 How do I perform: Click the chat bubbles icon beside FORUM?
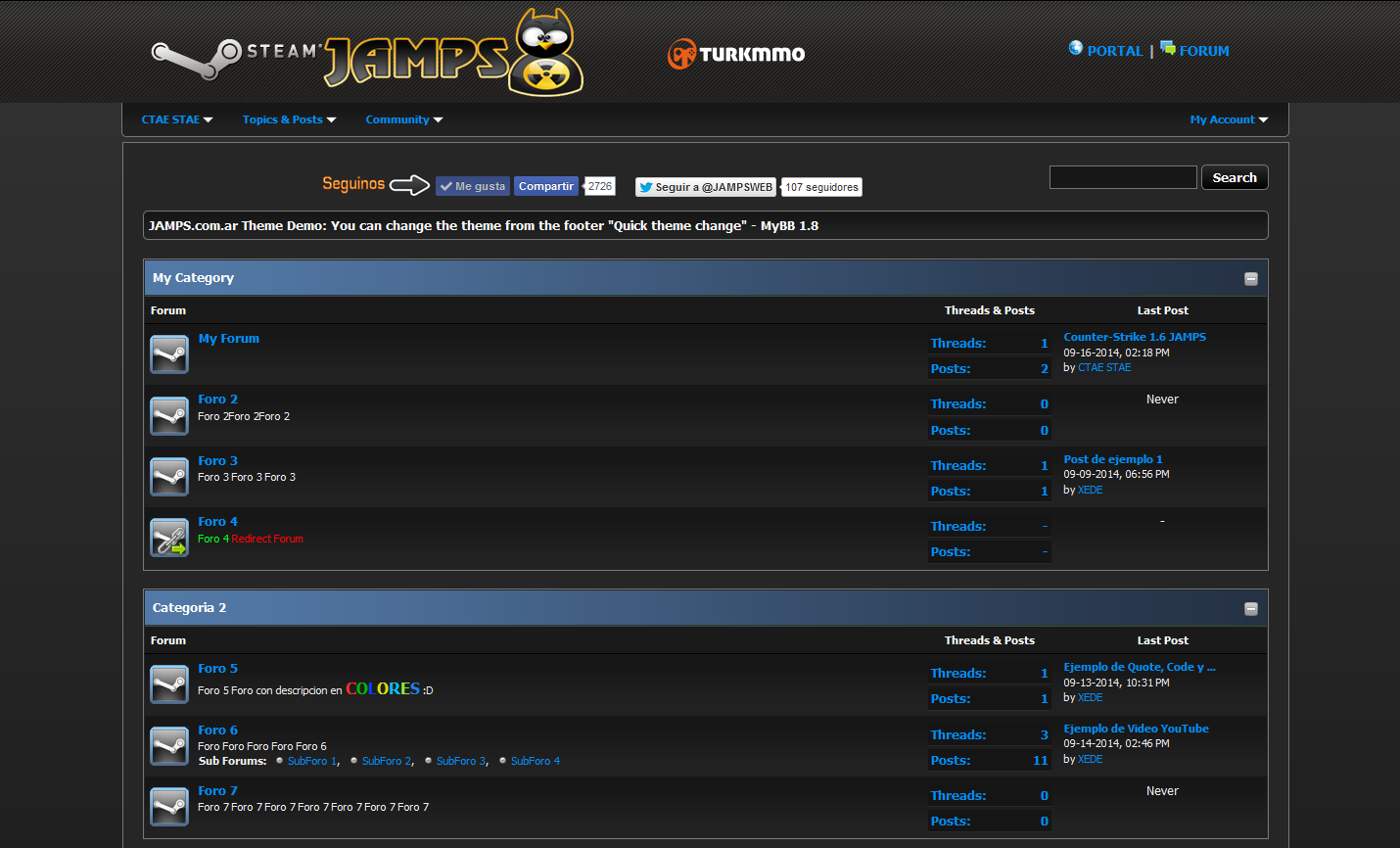[1168, 48]
